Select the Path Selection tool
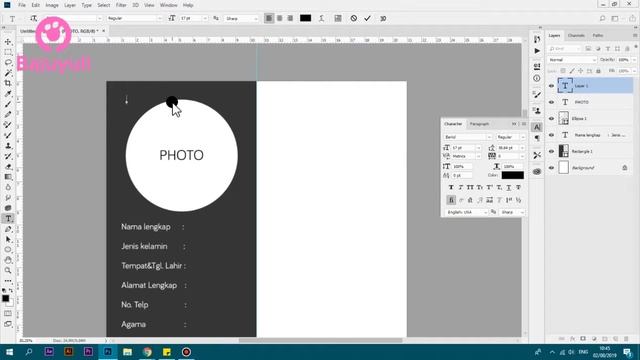This screenshot has width=640, height=360. [8, 239]
